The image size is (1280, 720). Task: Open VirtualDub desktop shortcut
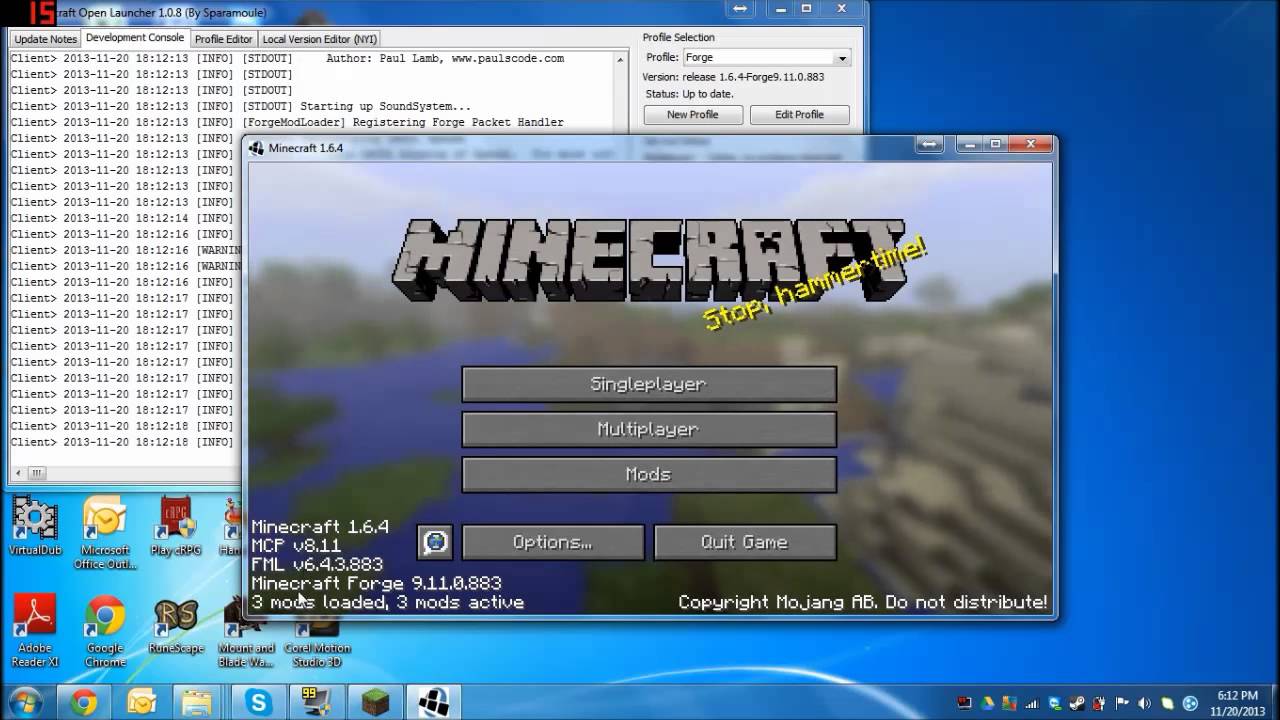click(x=35, y=525)
